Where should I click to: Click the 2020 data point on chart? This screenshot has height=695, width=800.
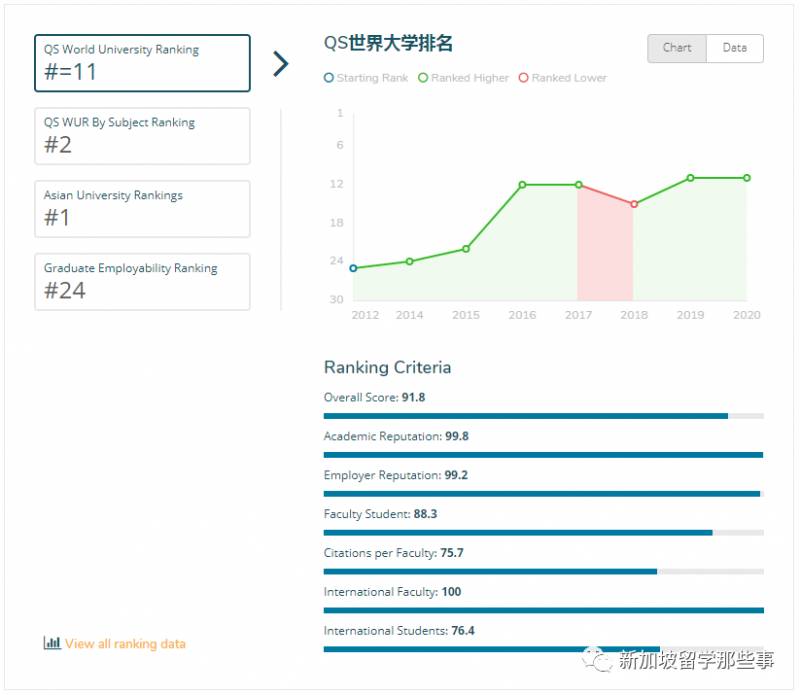[x=746, y=178]
